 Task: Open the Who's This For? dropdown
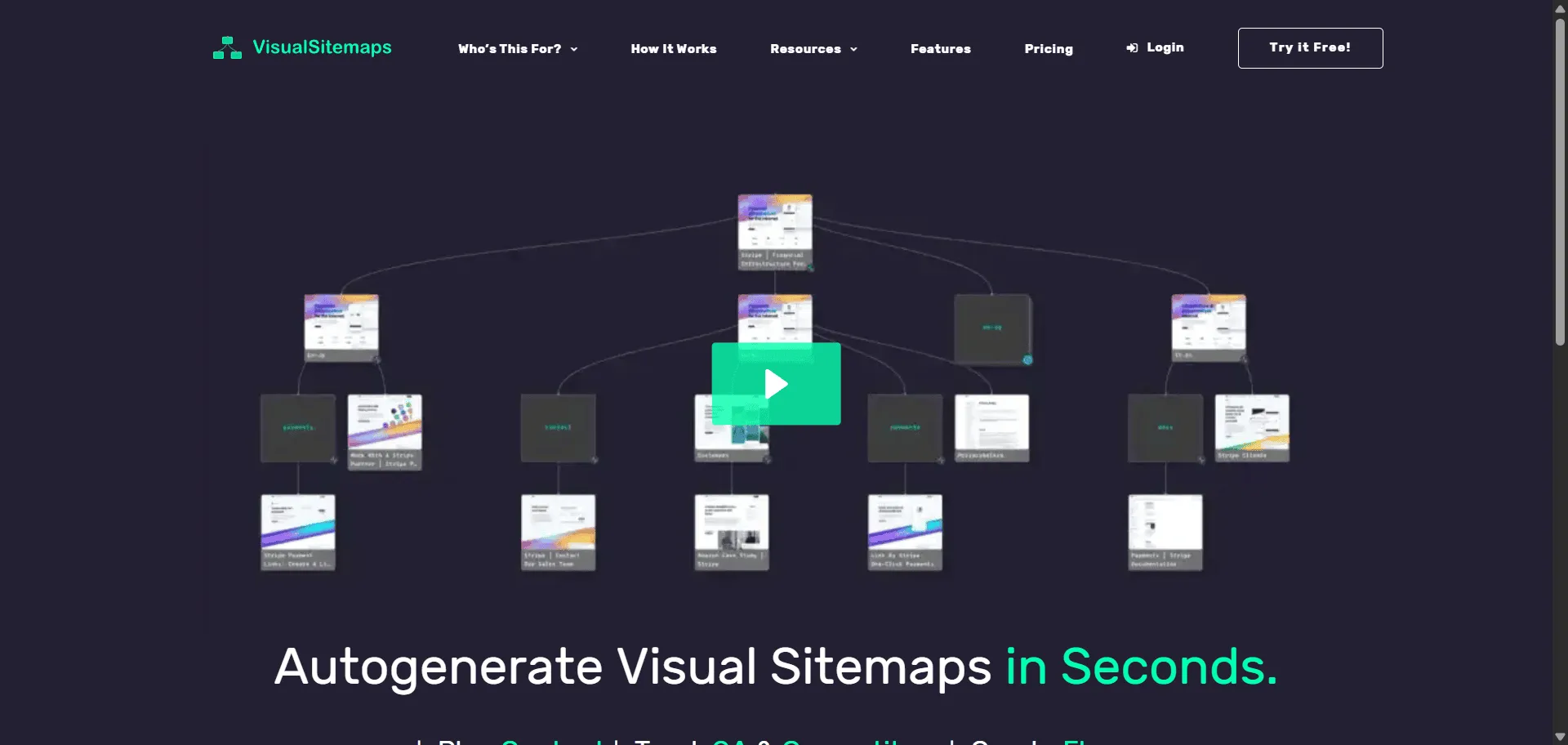click(x=517, y=48)
